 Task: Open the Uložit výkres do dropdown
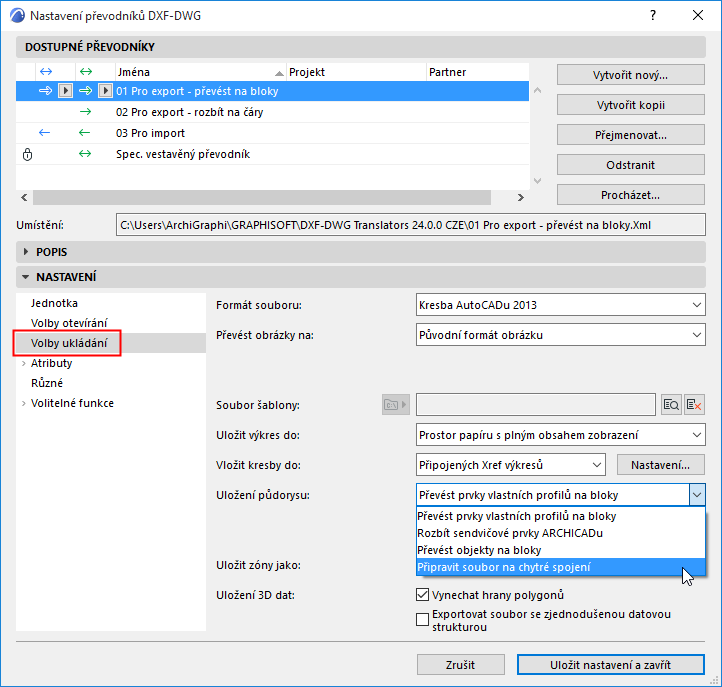point(560,435)
